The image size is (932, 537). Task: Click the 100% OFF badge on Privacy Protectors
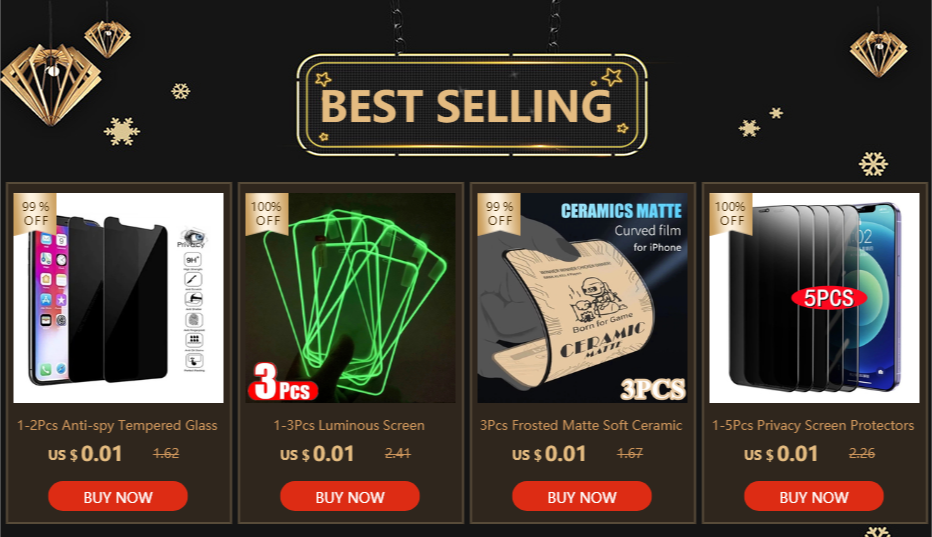(731, 213)
